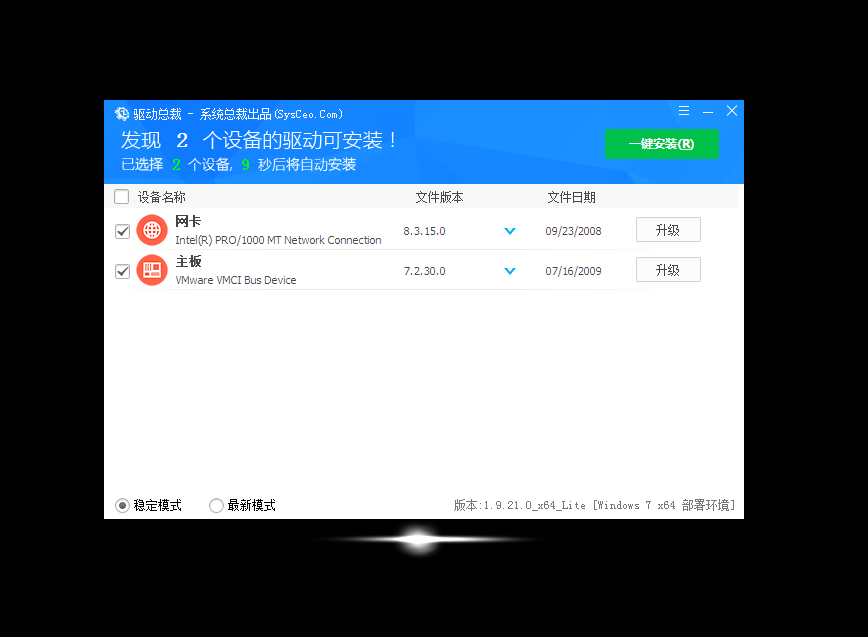Select the 最新模式 radio button
Viewport: 868px width, 637px height.
(216, 506)
